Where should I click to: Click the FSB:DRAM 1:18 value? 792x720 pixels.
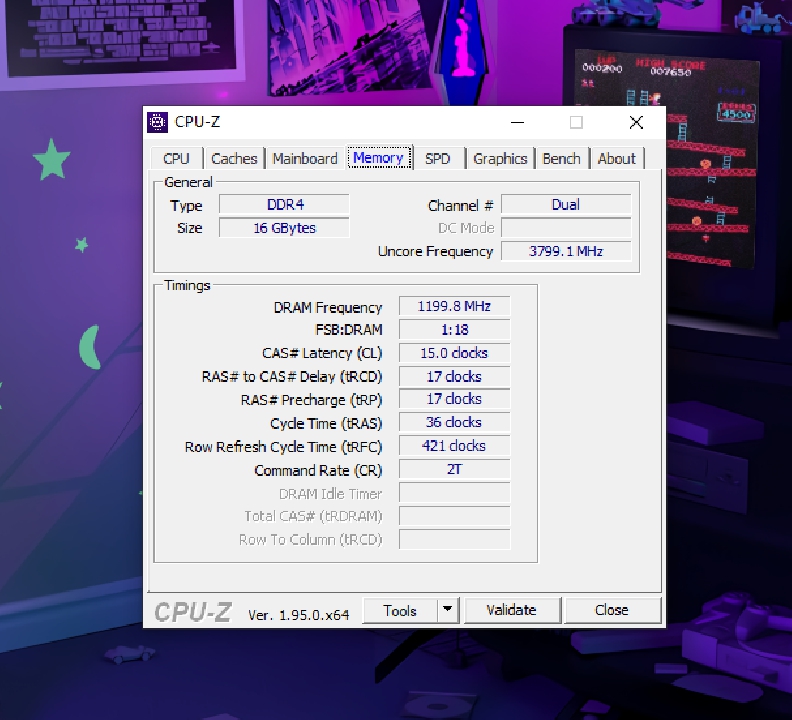coord(455,329)
